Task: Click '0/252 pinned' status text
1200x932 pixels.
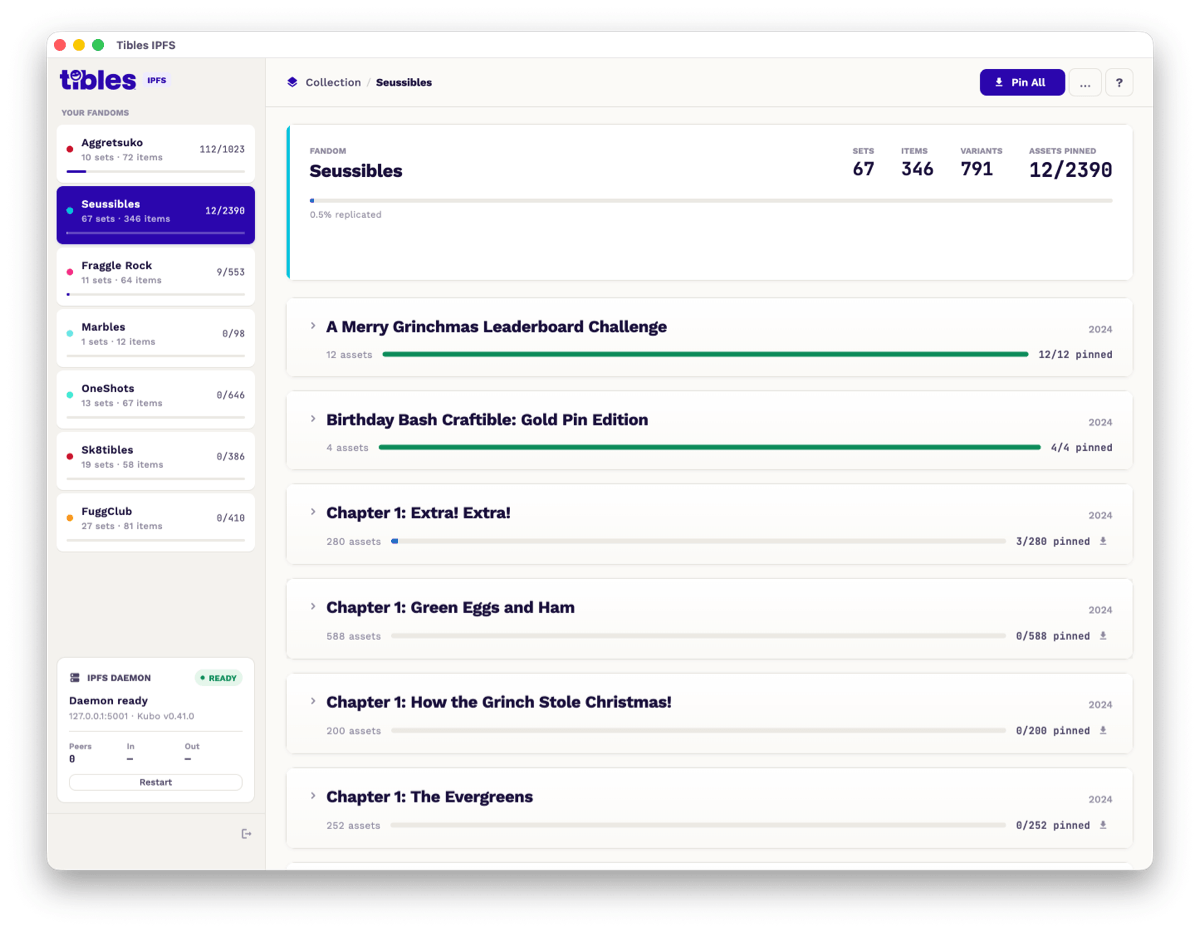Action: click(x=1053, y=825)
